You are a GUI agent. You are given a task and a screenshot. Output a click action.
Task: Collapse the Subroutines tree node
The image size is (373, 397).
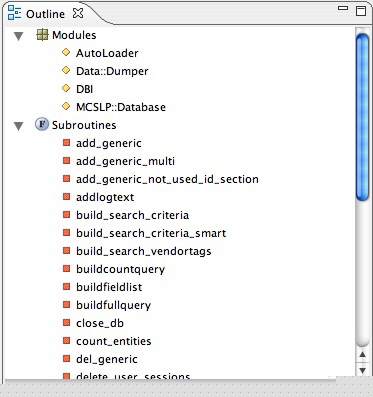tap(19, 126)
